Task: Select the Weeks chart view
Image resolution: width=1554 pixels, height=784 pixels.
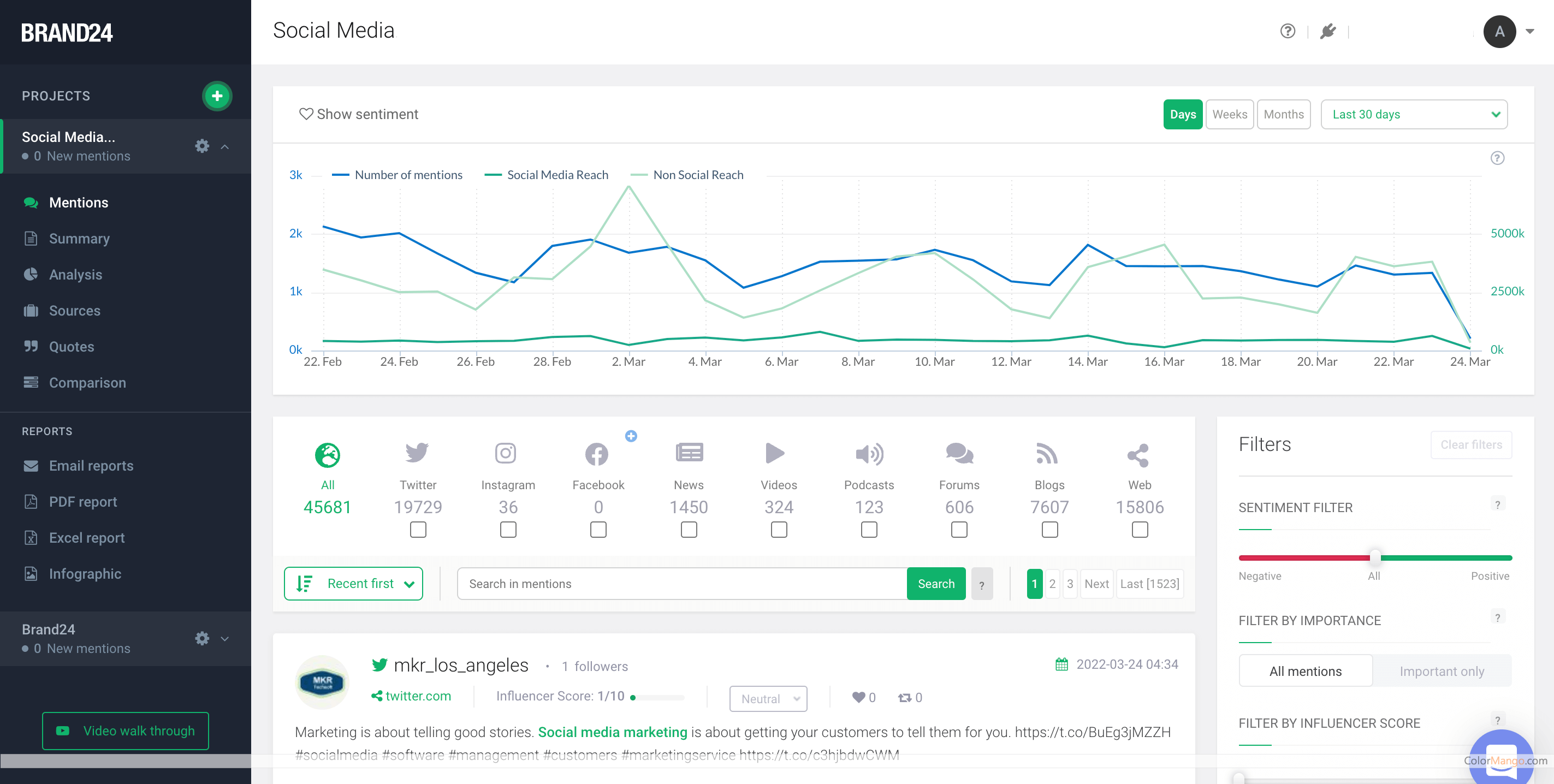Action: tap(1230, 114)
